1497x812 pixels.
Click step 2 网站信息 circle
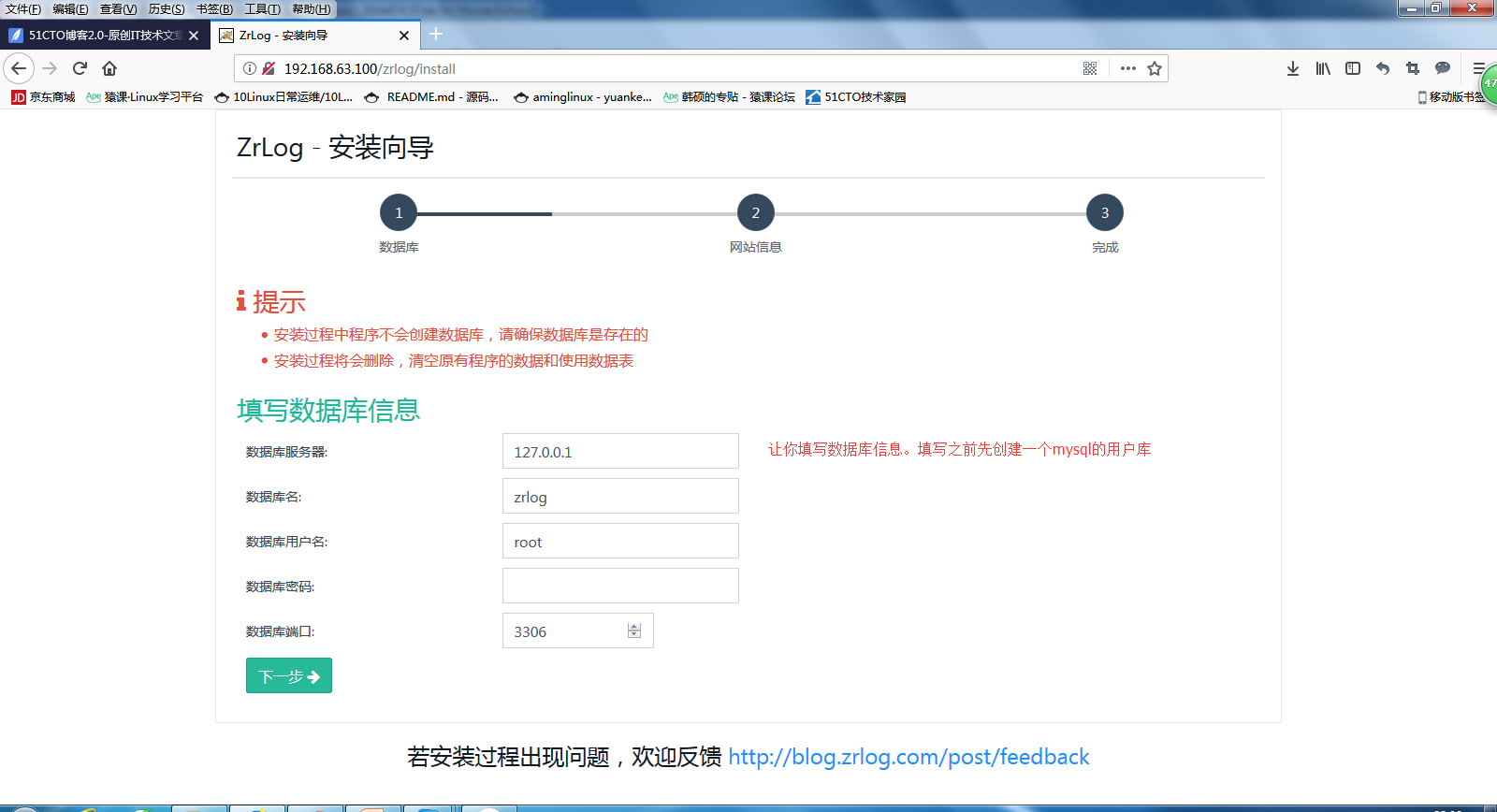[756, 212]
